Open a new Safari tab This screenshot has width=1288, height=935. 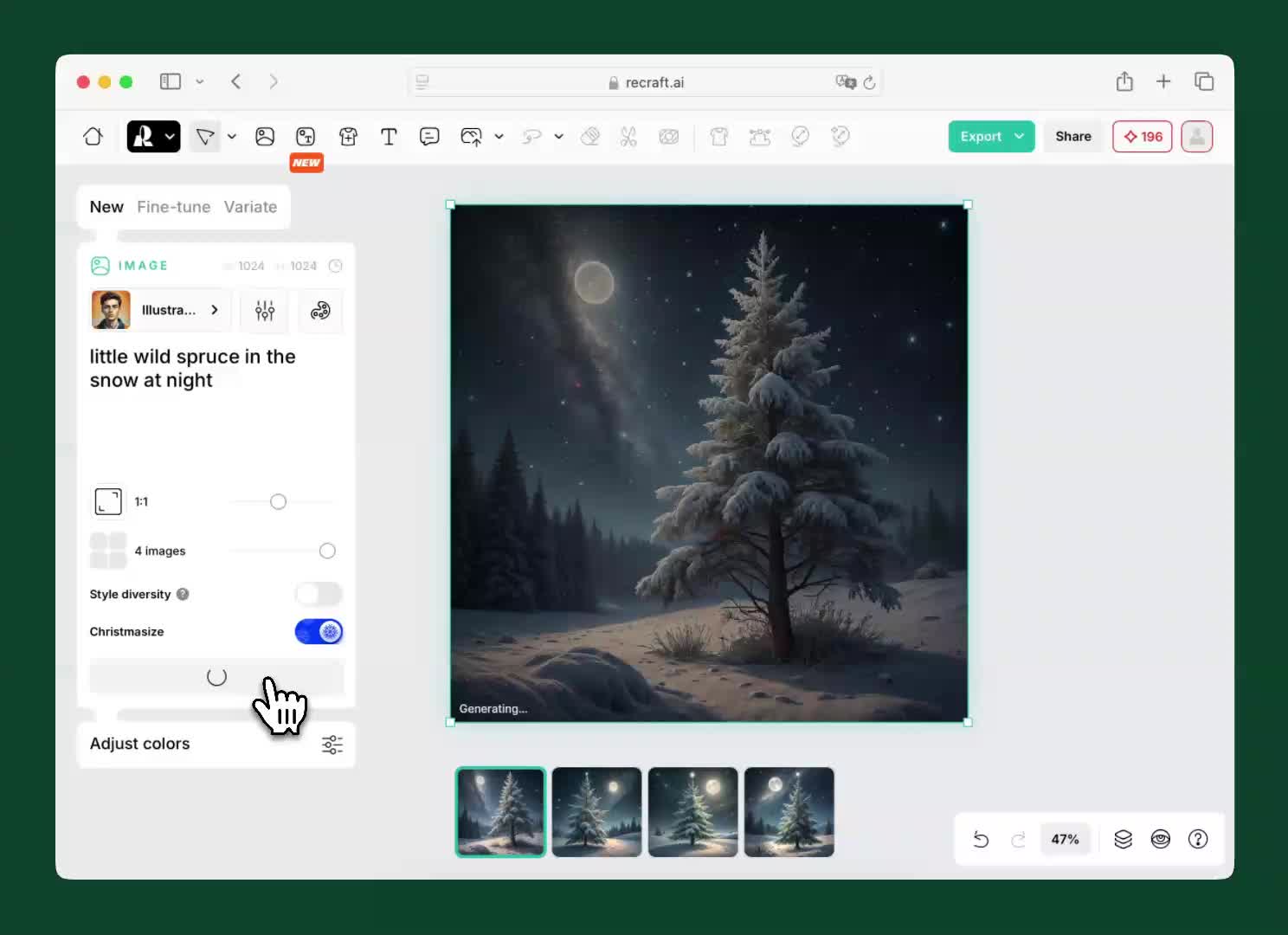point(1163,81)
